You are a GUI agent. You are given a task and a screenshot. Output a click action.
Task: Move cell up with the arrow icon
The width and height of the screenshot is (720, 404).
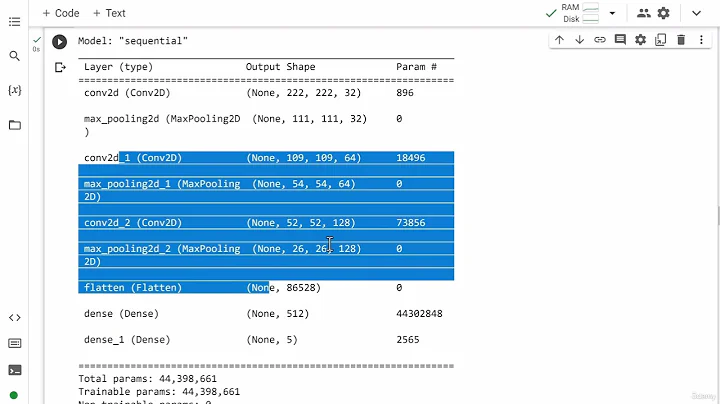[x=559, y=40]
